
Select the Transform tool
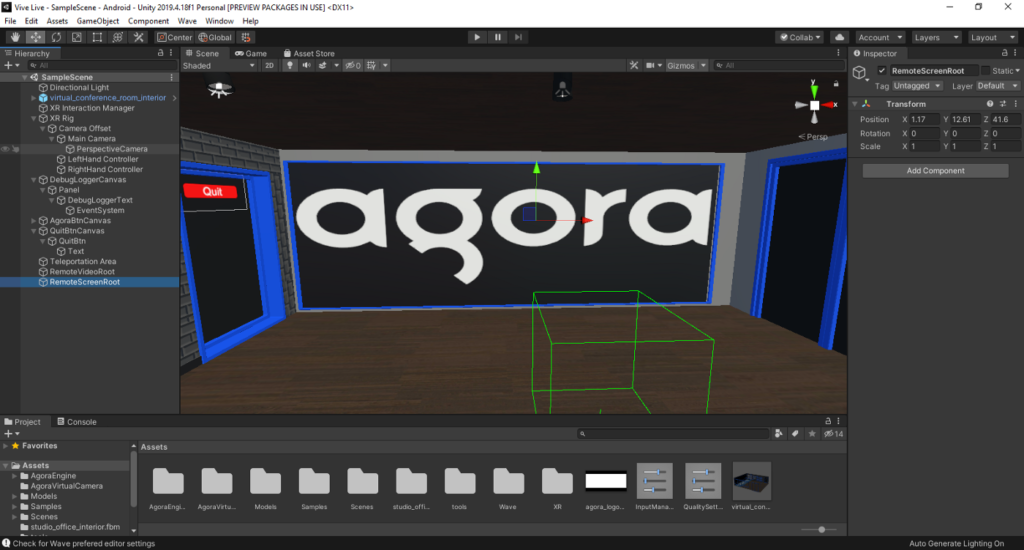[x=118, y=37]
